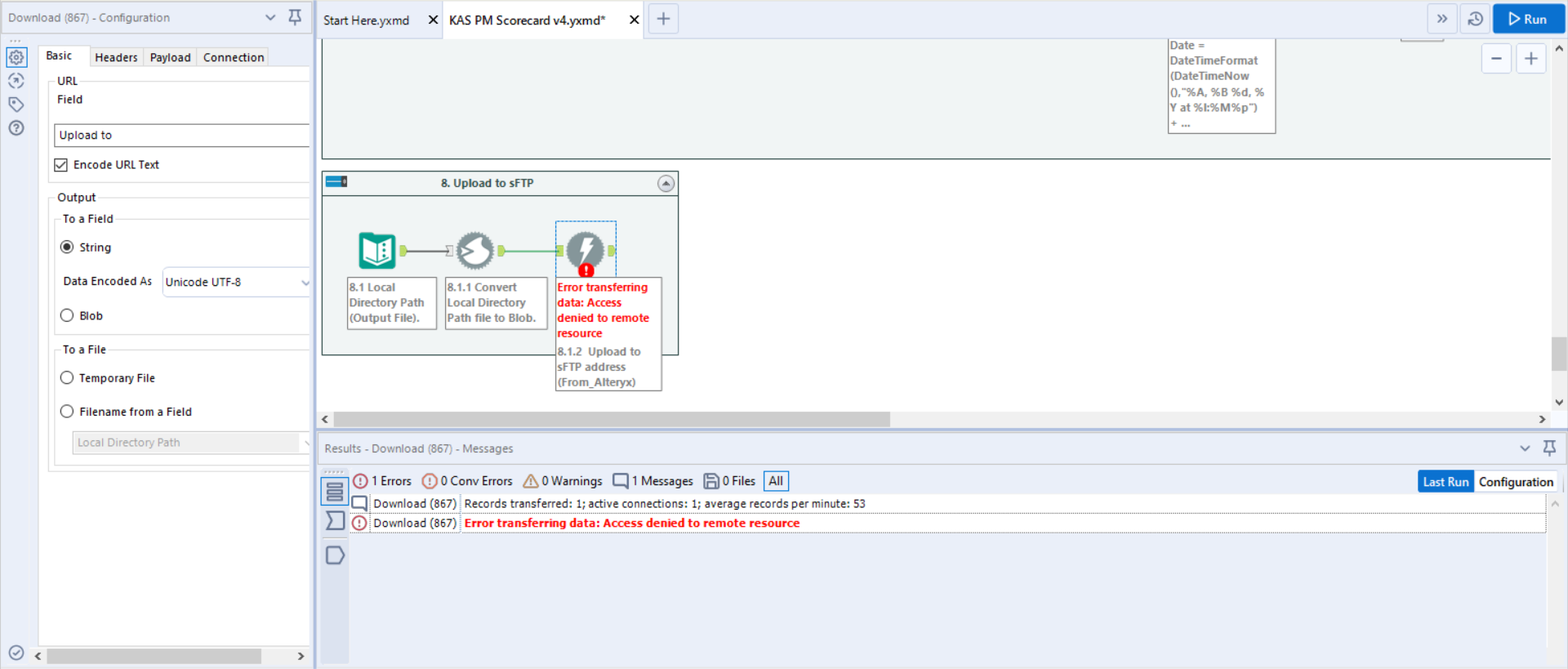Click the 'Records transferred' message row

point(947,504)
